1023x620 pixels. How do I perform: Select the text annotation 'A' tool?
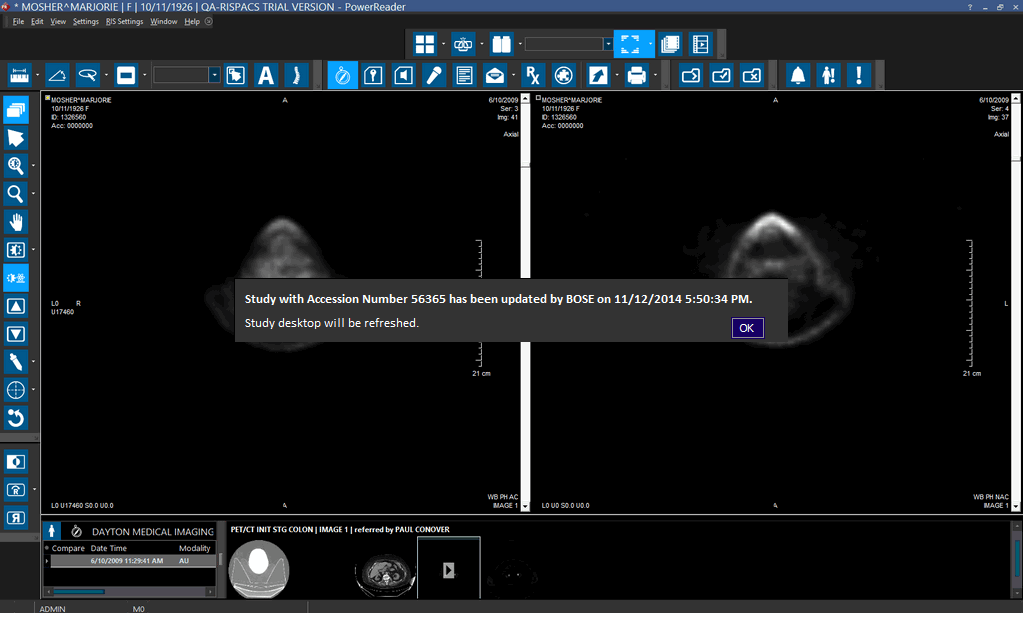pos(266,75)
